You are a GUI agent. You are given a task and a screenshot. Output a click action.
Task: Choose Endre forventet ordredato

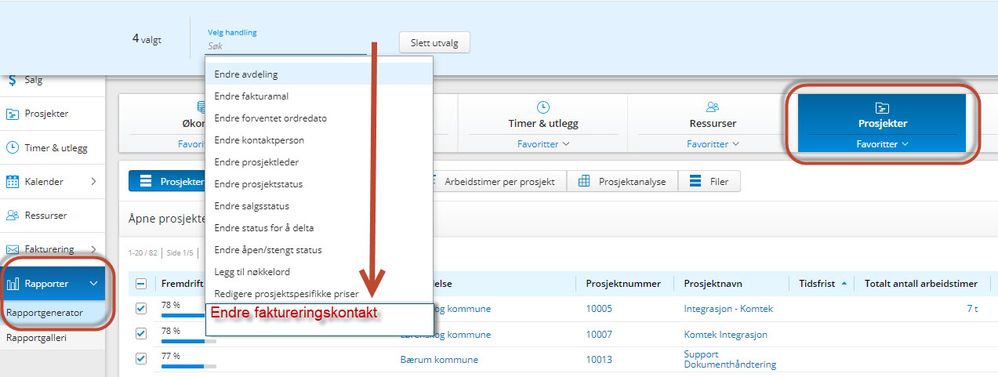(x=319, y=118)
